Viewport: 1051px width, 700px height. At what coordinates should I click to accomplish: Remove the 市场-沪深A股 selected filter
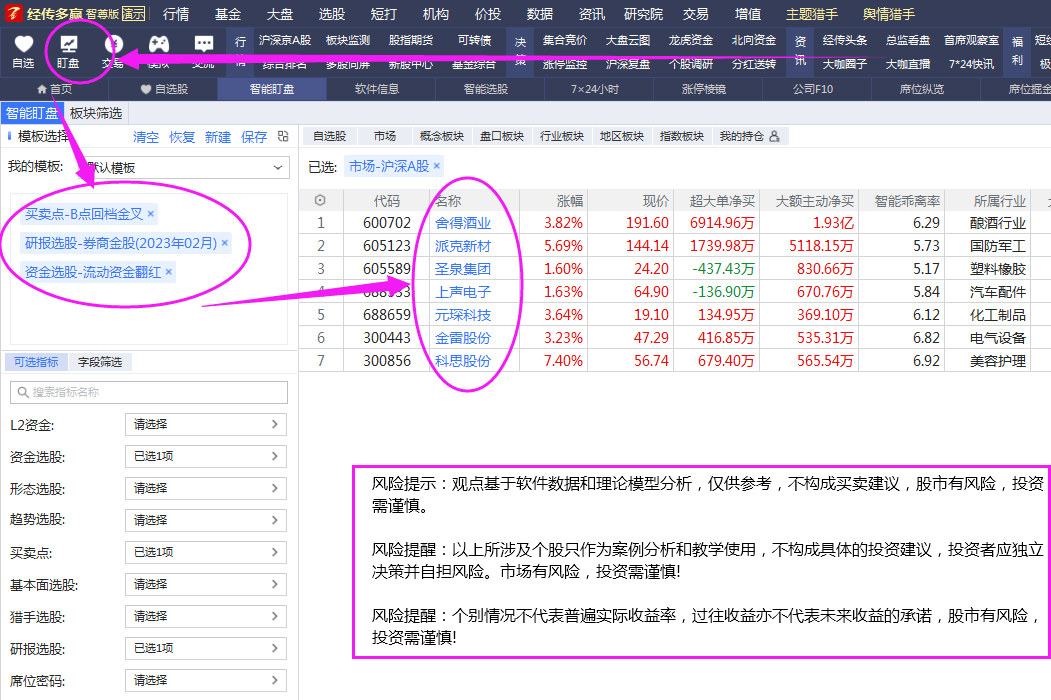tap(436, 166)
